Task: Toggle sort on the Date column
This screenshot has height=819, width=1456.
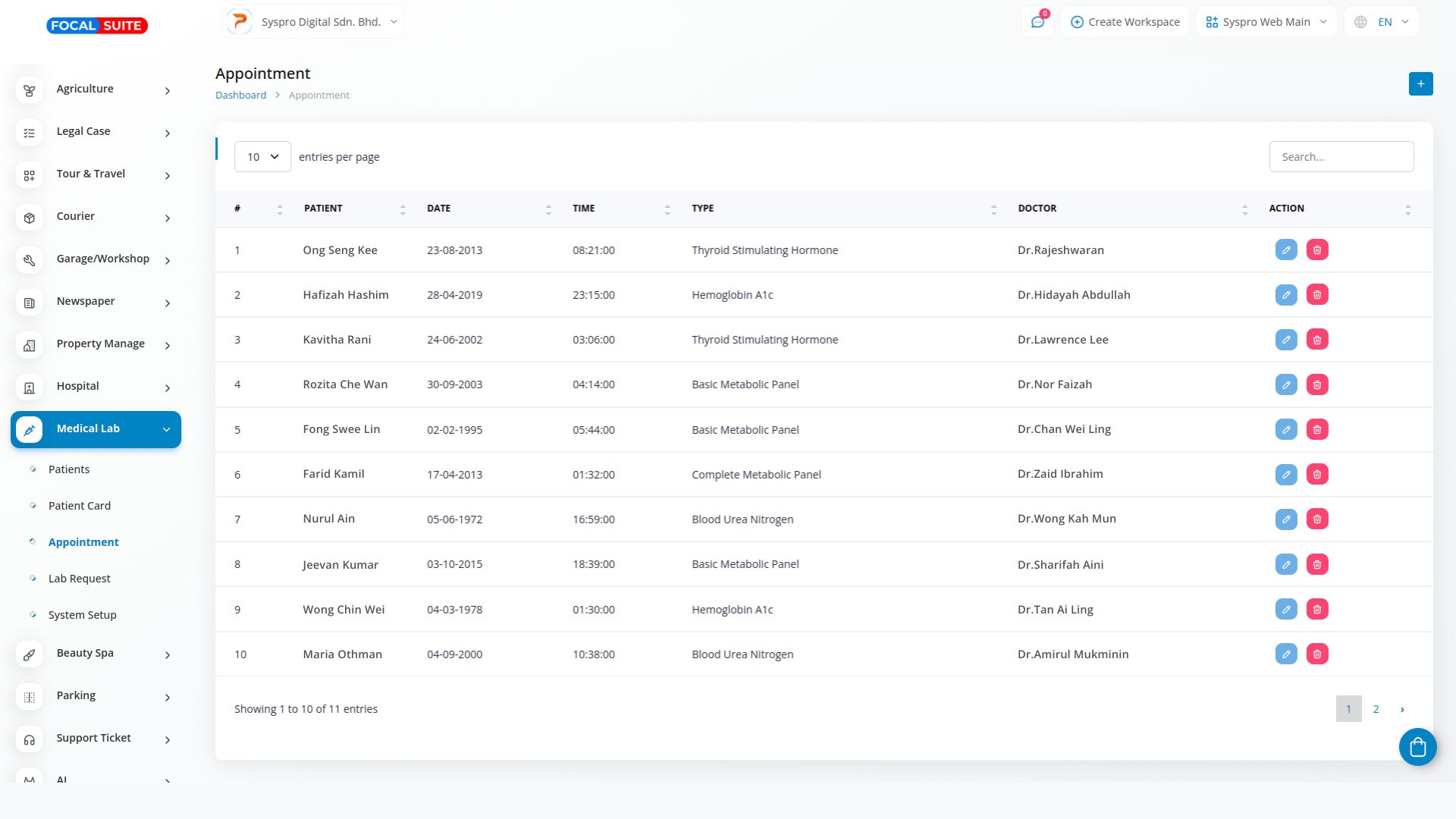Action: click(489, 209)
